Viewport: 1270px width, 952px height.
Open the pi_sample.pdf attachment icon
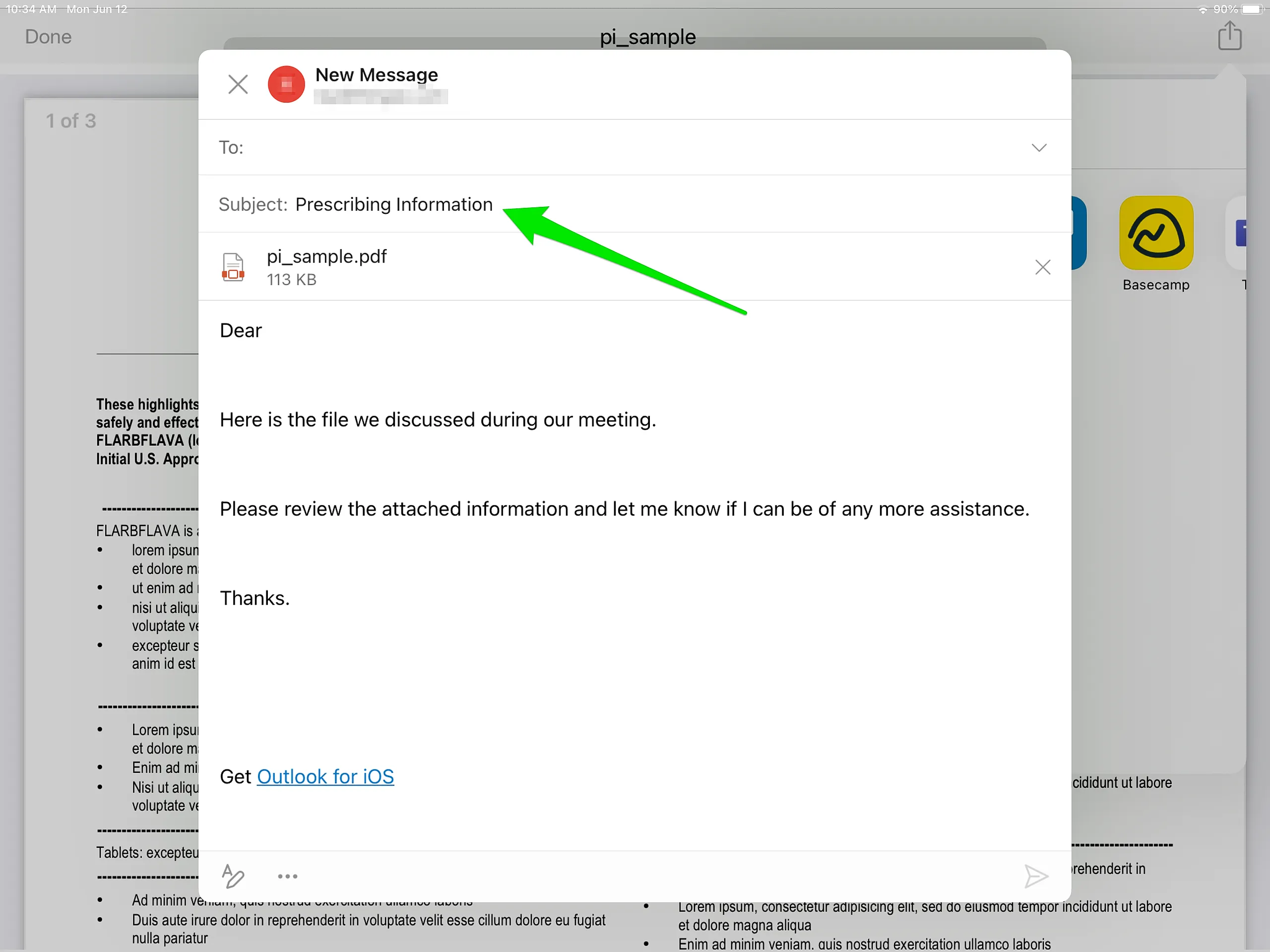[x=233, y=267]
